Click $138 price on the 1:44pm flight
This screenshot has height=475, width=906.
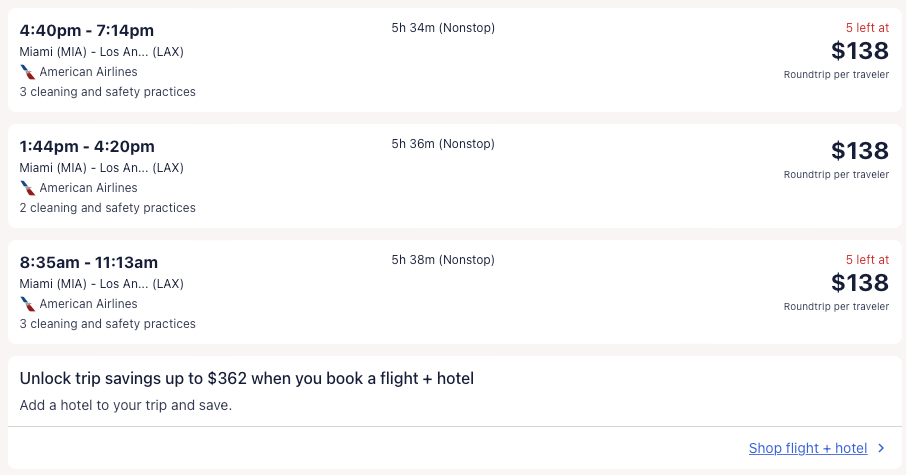tap(859, 151)
